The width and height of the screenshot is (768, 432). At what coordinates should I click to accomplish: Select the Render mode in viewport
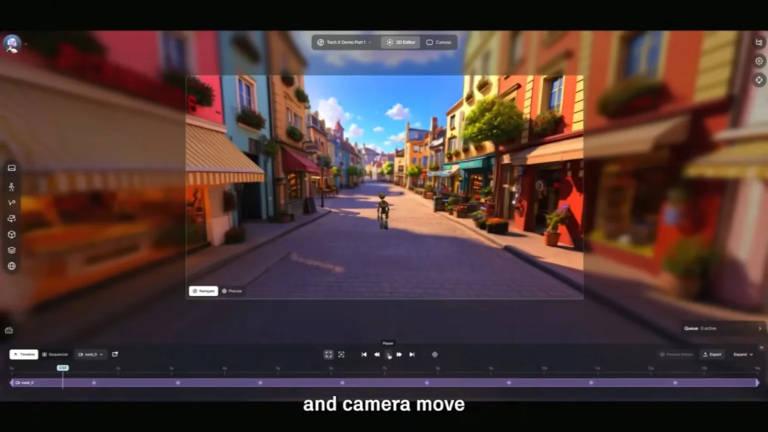[x=203, y=291]
